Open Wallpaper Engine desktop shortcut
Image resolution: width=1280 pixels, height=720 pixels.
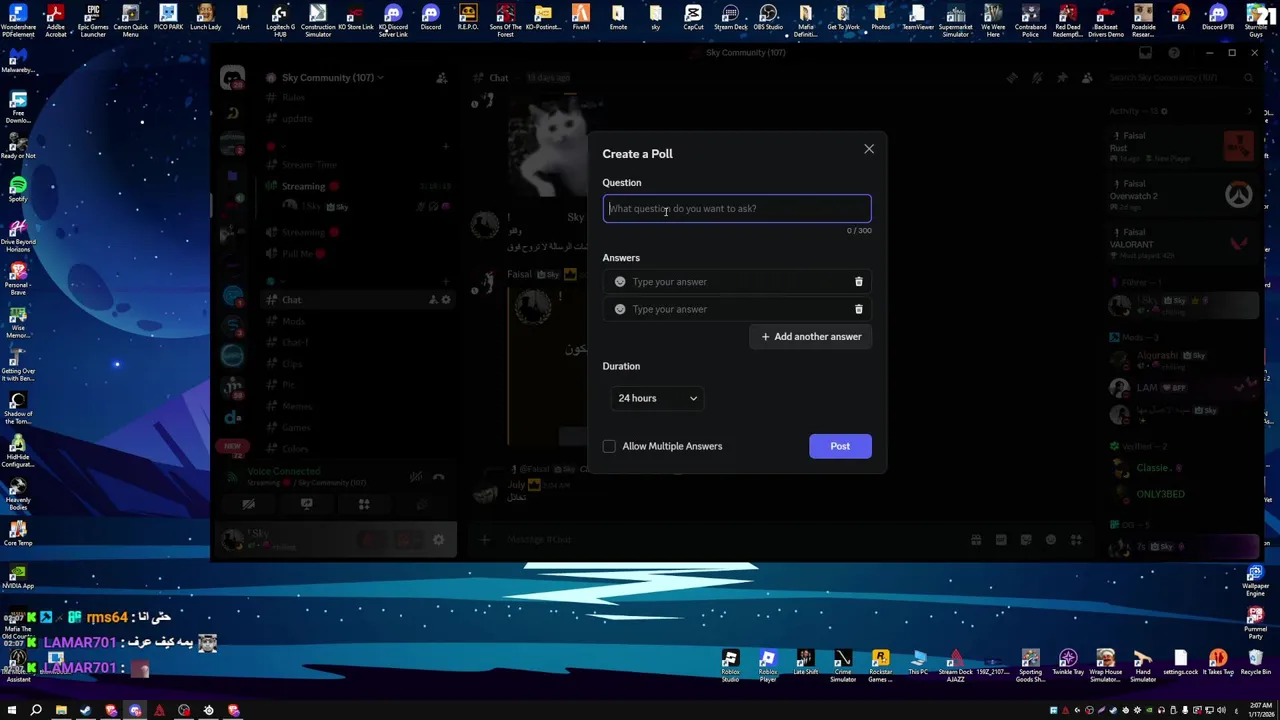[x=1255, y=578]
